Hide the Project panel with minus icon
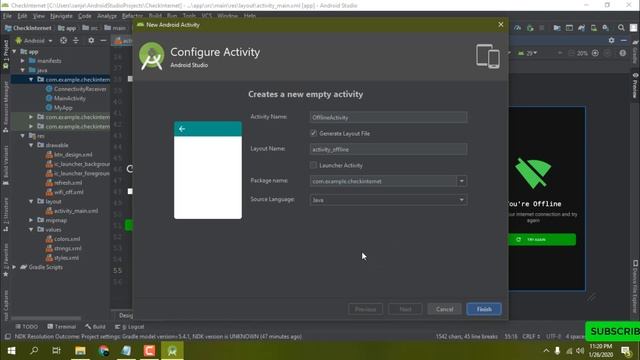The image size is (640, 360). (x=103, y=40)
